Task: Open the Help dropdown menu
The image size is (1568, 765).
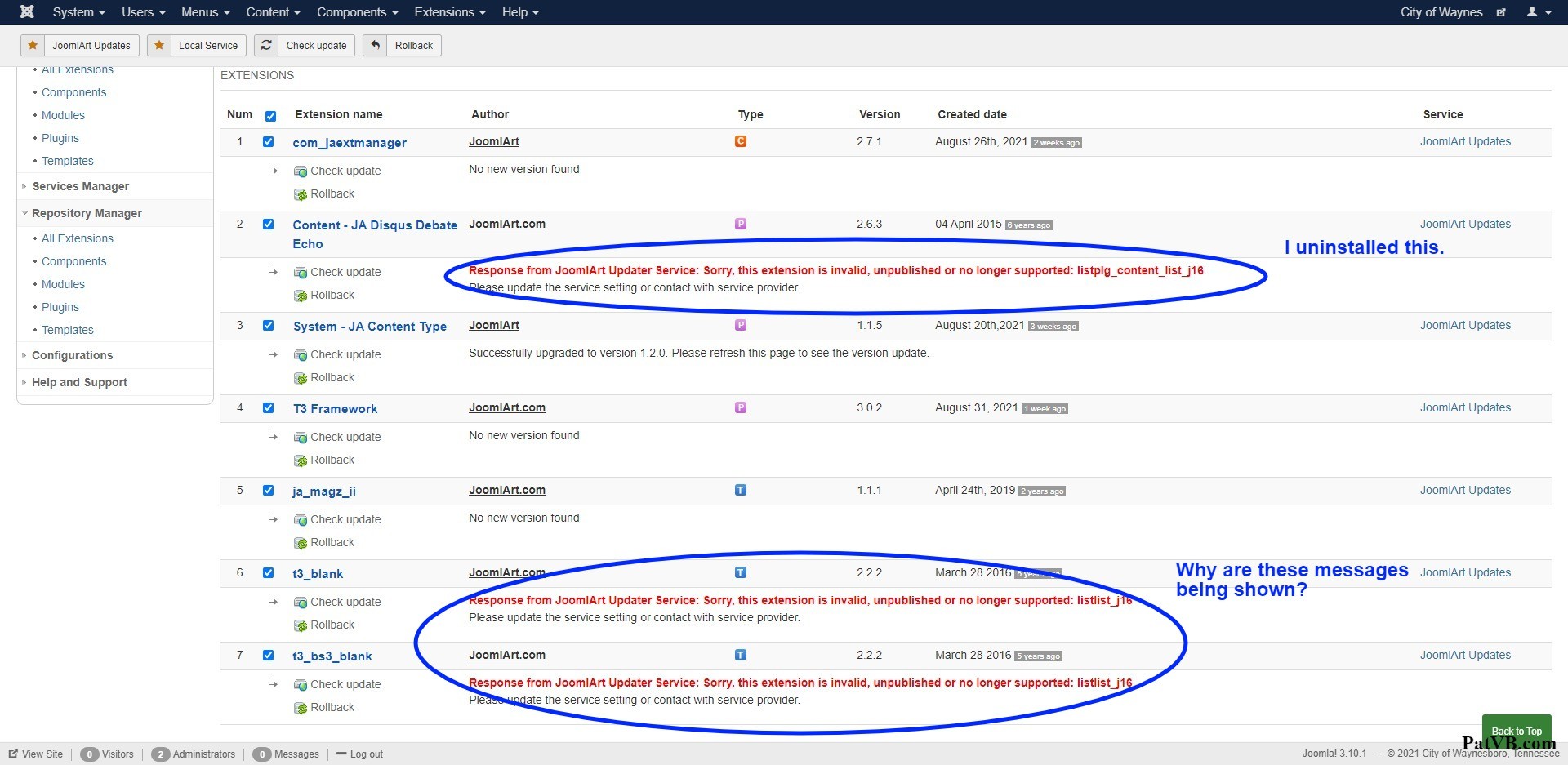Action: coord(520,12)
